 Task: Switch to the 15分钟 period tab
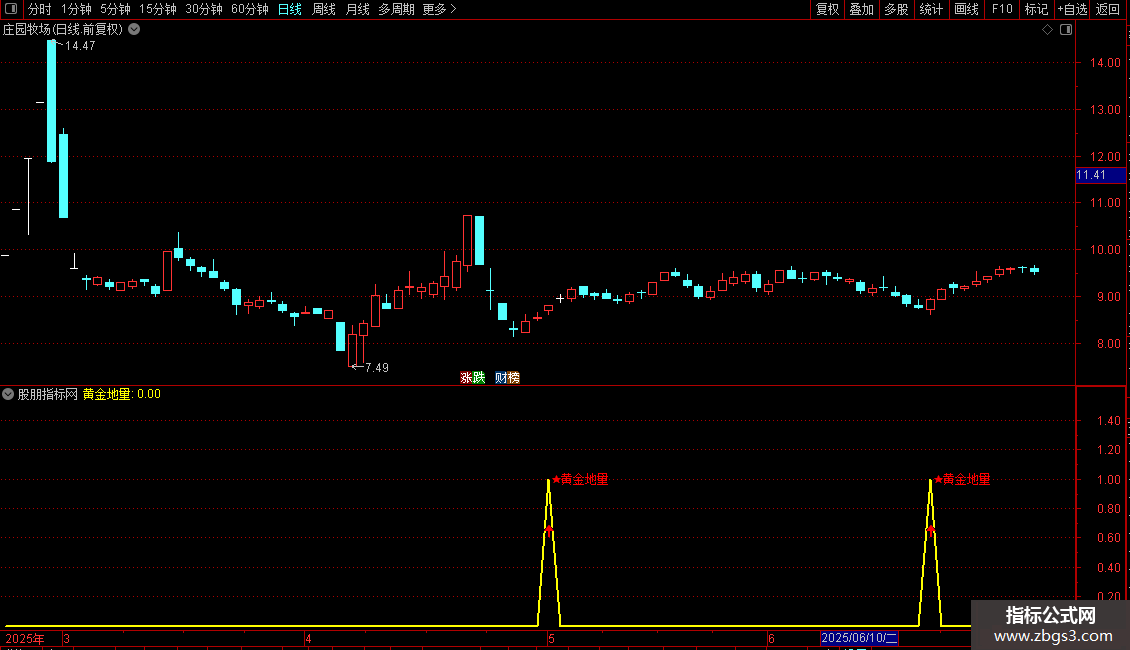[157, 9]
